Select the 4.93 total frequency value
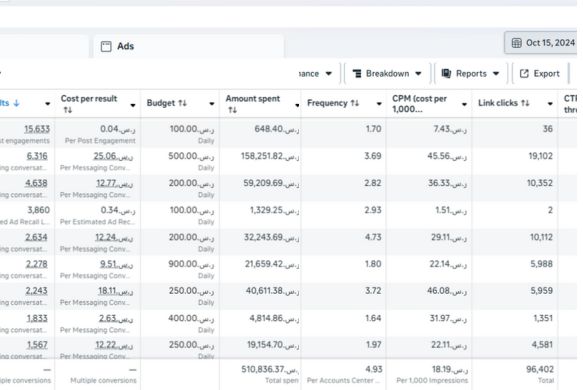583x390 pixels. point(374,370)
